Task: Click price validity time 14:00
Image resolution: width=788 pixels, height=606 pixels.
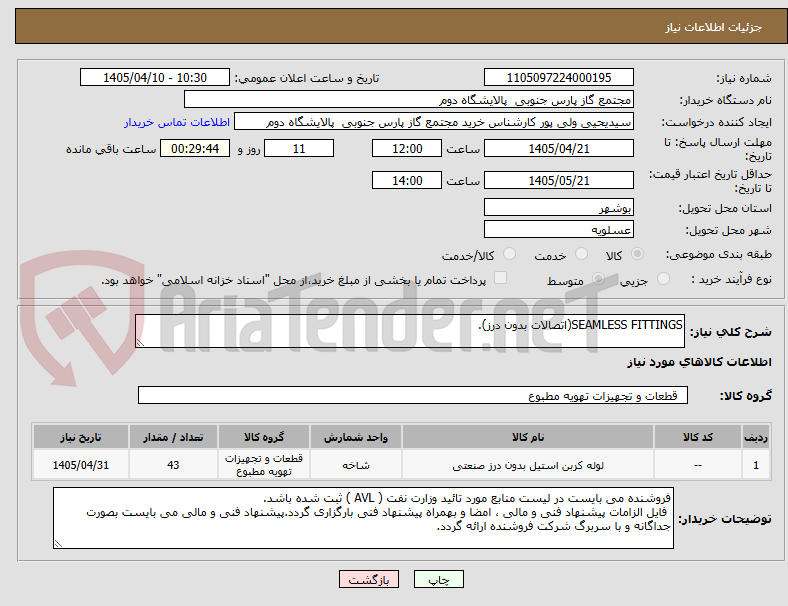Action: [407, 180]
